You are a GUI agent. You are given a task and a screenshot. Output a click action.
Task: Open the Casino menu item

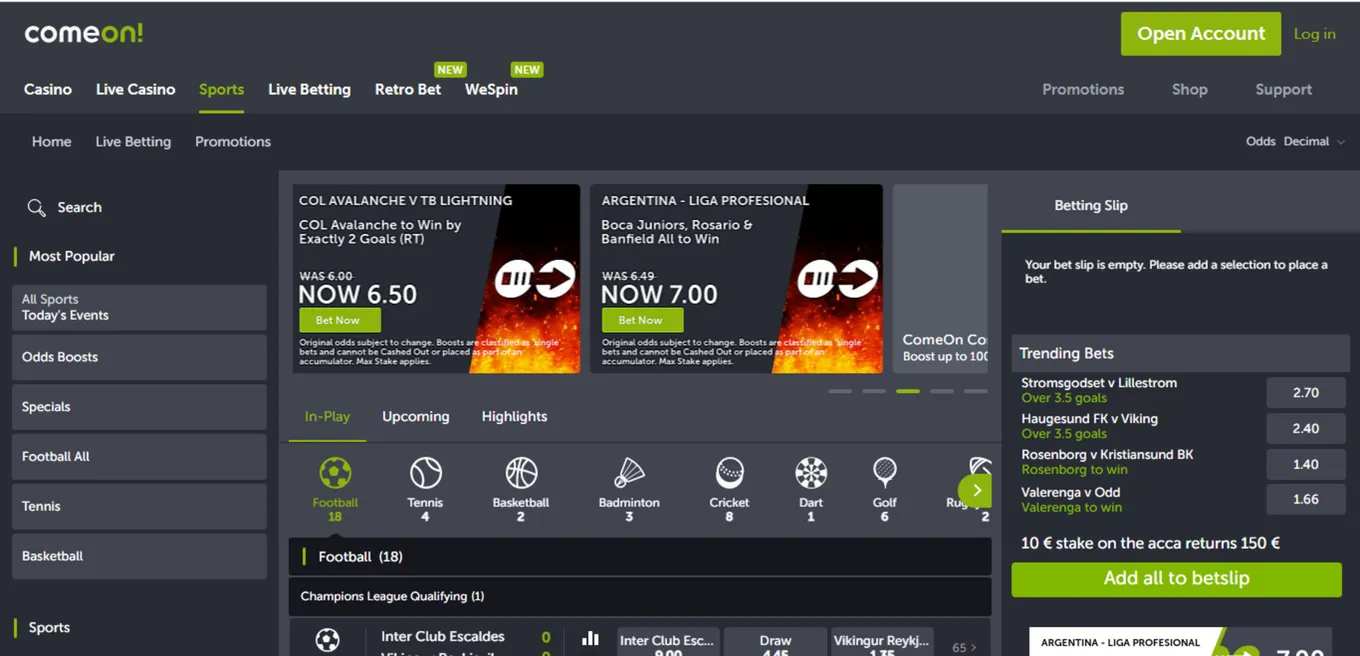[48, 89]
